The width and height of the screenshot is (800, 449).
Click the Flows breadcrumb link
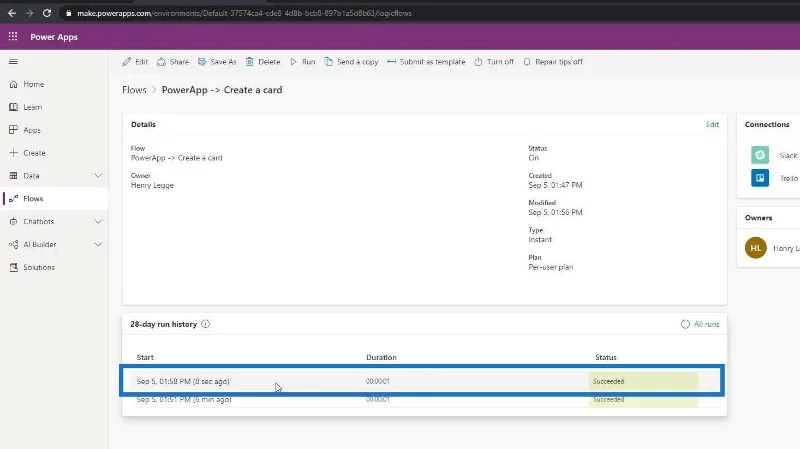(134, 90)
